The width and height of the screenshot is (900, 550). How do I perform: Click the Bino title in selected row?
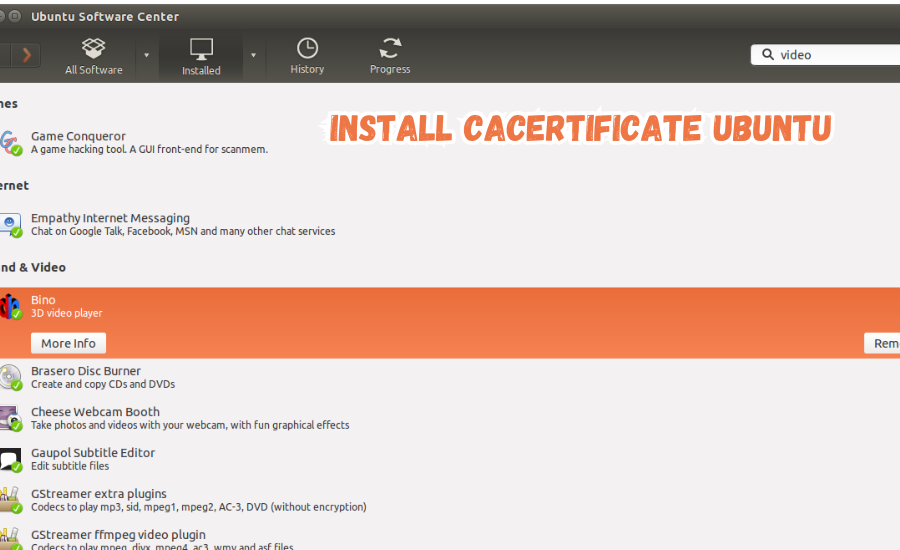(x=43, y=300)
